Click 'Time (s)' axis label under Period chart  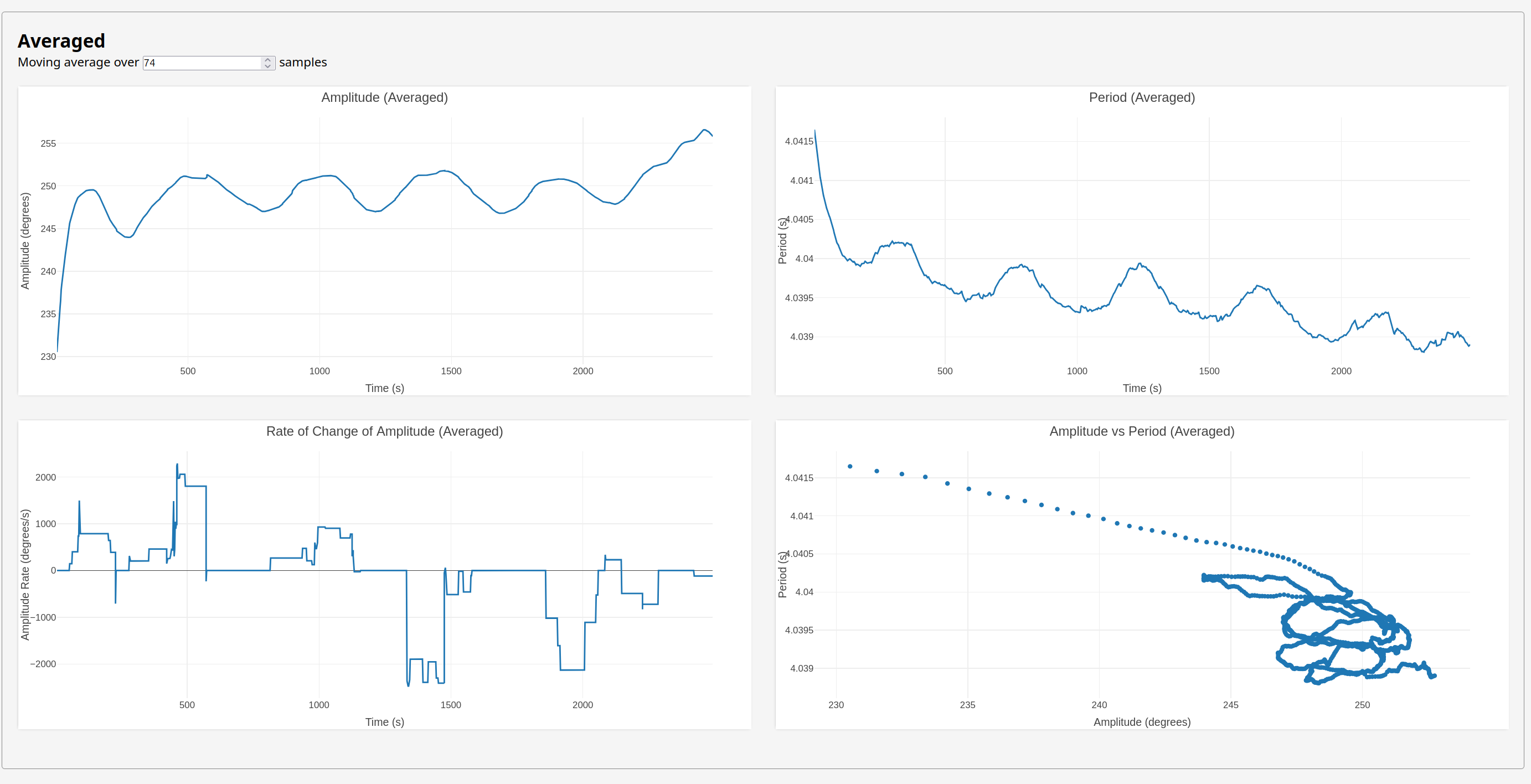click(x=1141, y=388)
